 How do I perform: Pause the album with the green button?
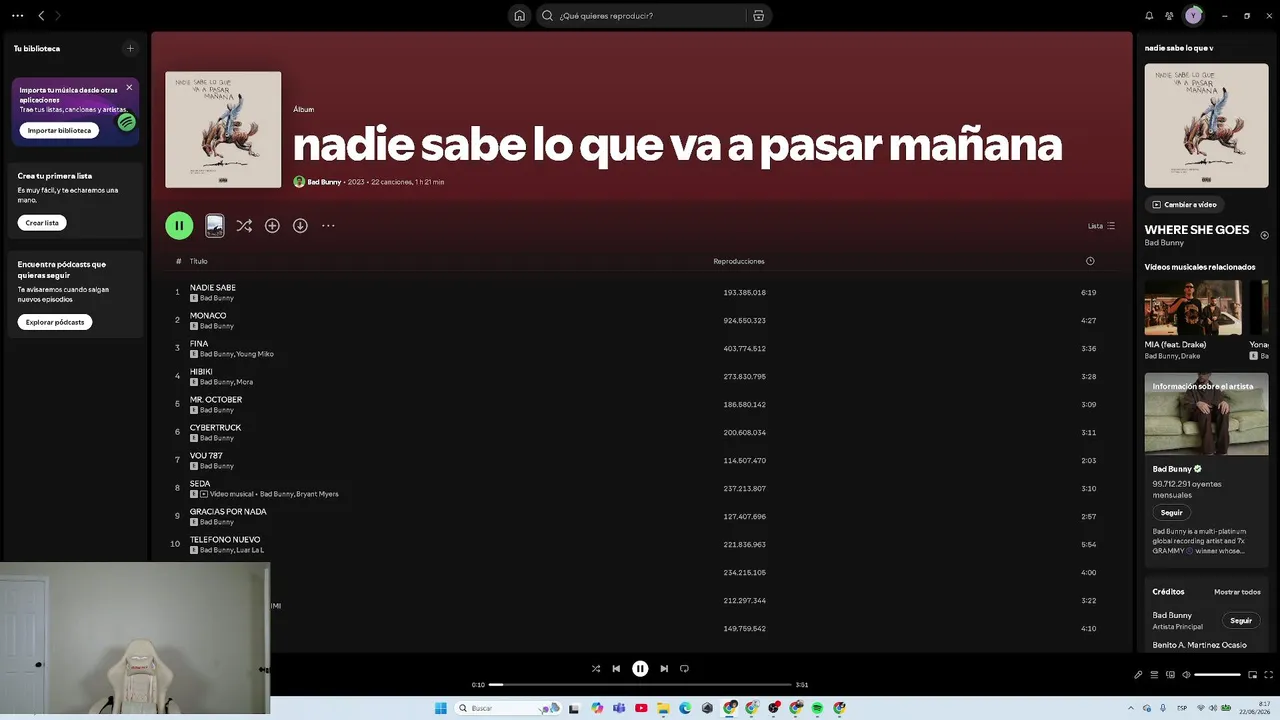coord(179,226)
